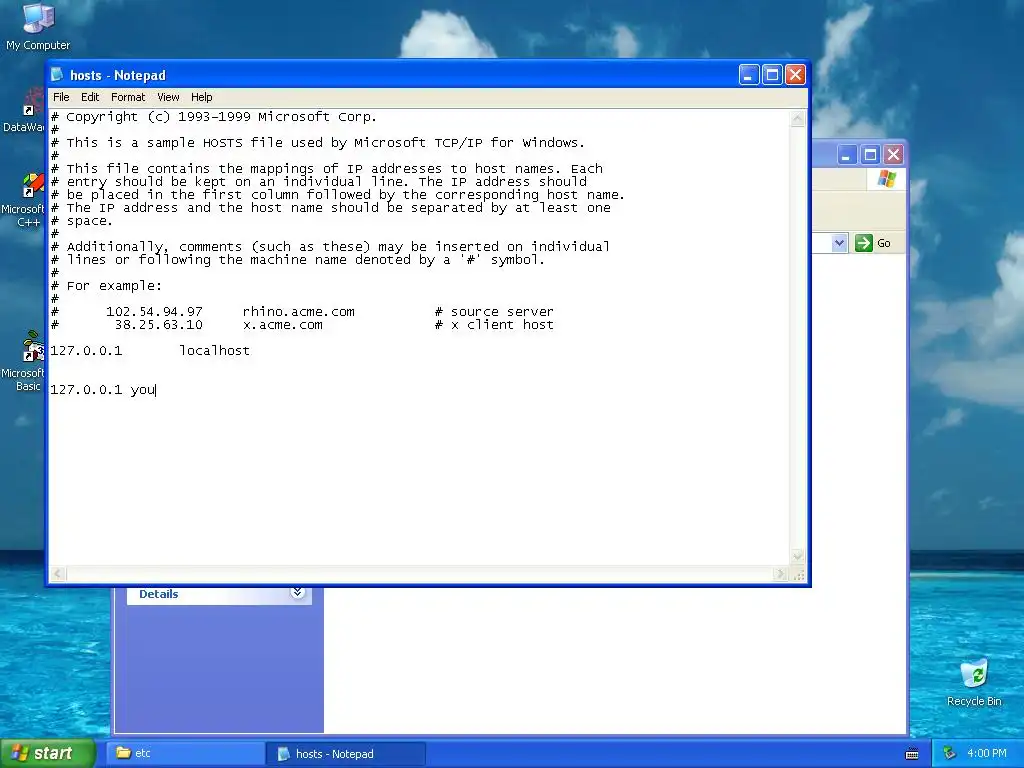Open the Edit menu in Notepad

pyautogui.click(x=90, y=97)
